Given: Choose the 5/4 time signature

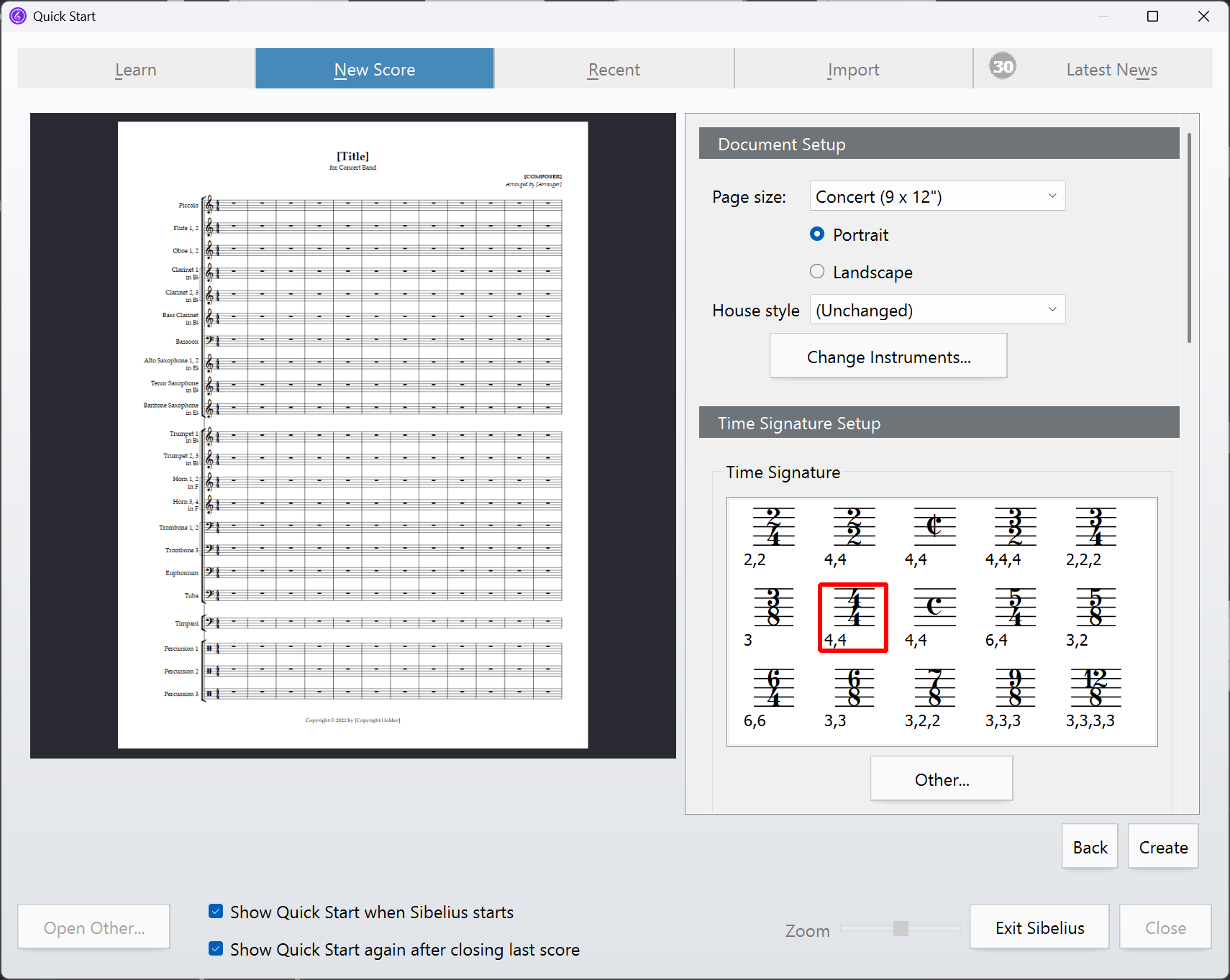Looking at the screenshot, I should pyautogui.click(x=1014, y=608).
